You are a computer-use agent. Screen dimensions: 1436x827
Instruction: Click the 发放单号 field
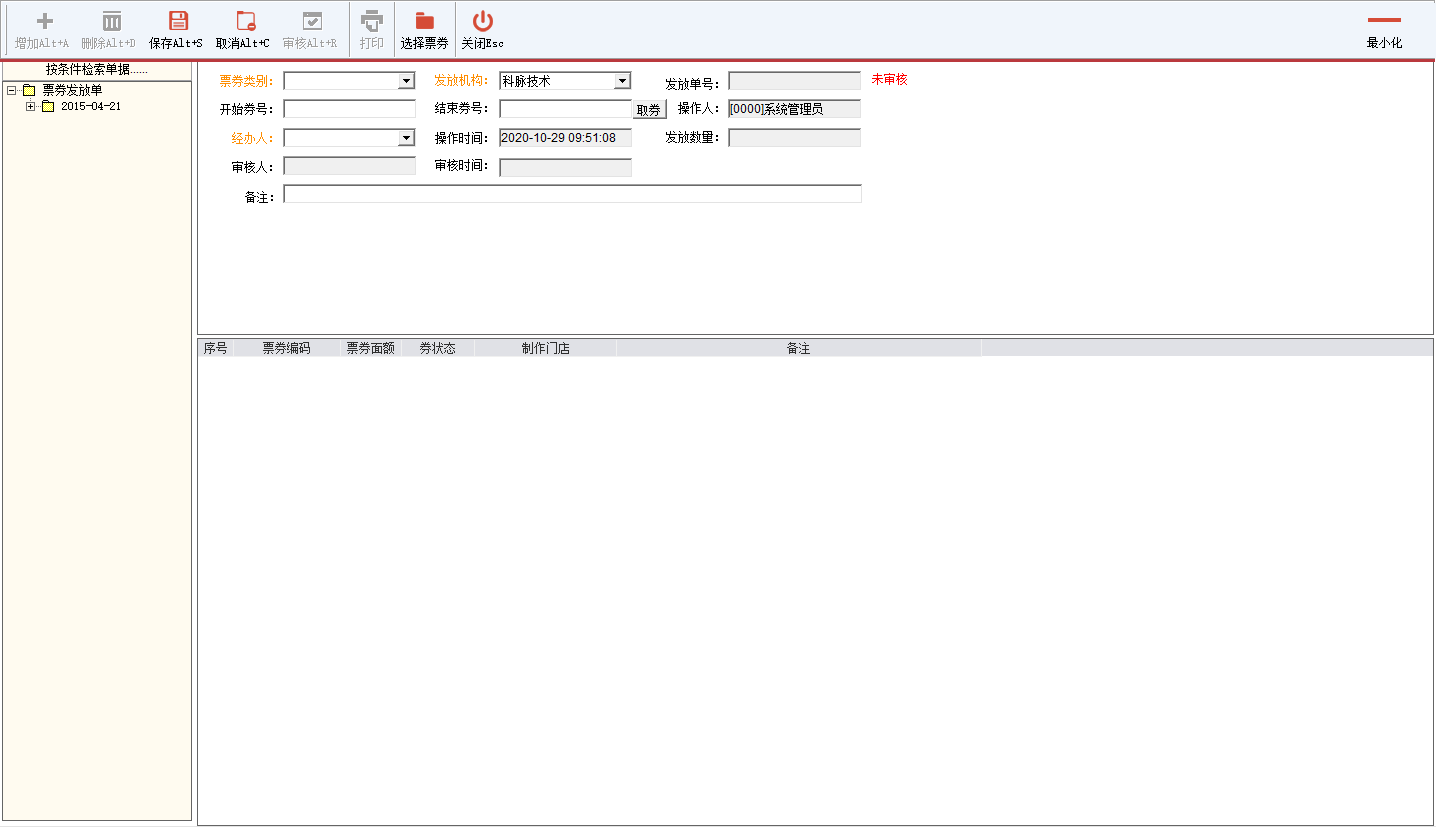click(x=795, y=81)
